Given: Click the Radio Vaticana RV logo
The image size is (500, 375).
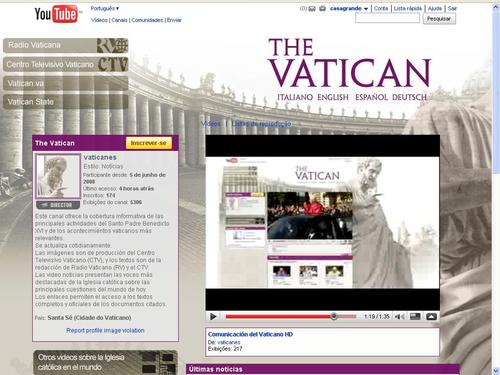Looking at the screenshot, I should 112,46.
